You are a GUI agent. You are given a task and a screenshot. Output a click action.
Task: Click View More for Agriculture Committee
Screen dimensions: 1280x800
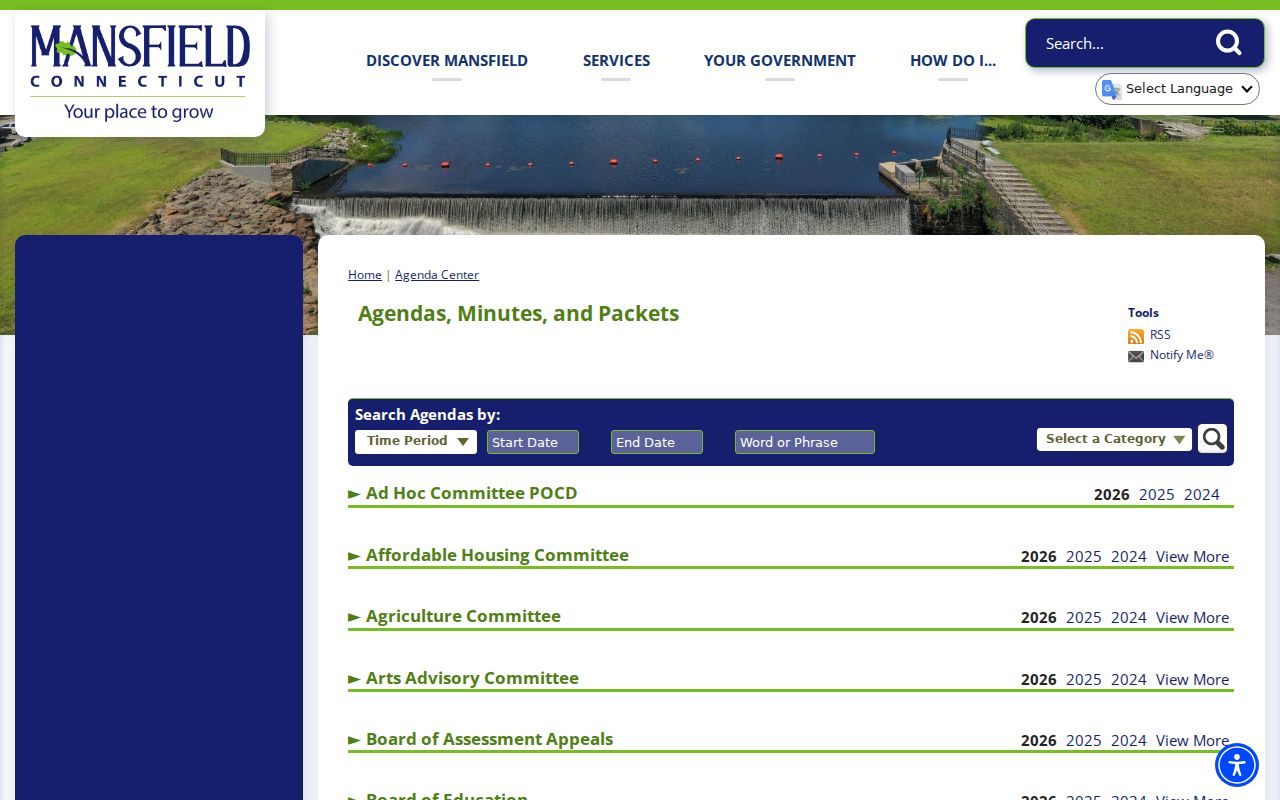tap(1193, 618)
